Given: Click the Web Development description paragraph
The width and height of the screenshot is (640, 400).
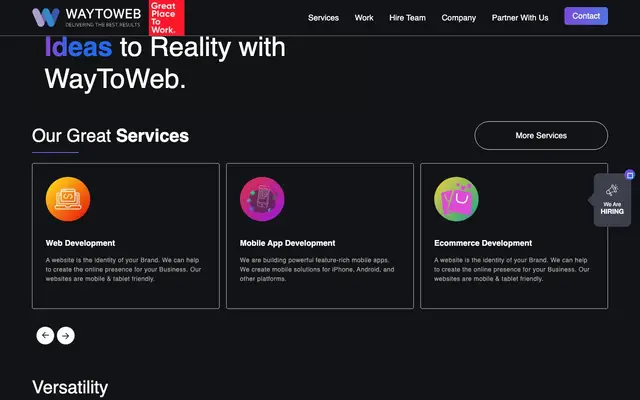Looking at the screenshot, I should pyautogui.click(x=123, y=269).
